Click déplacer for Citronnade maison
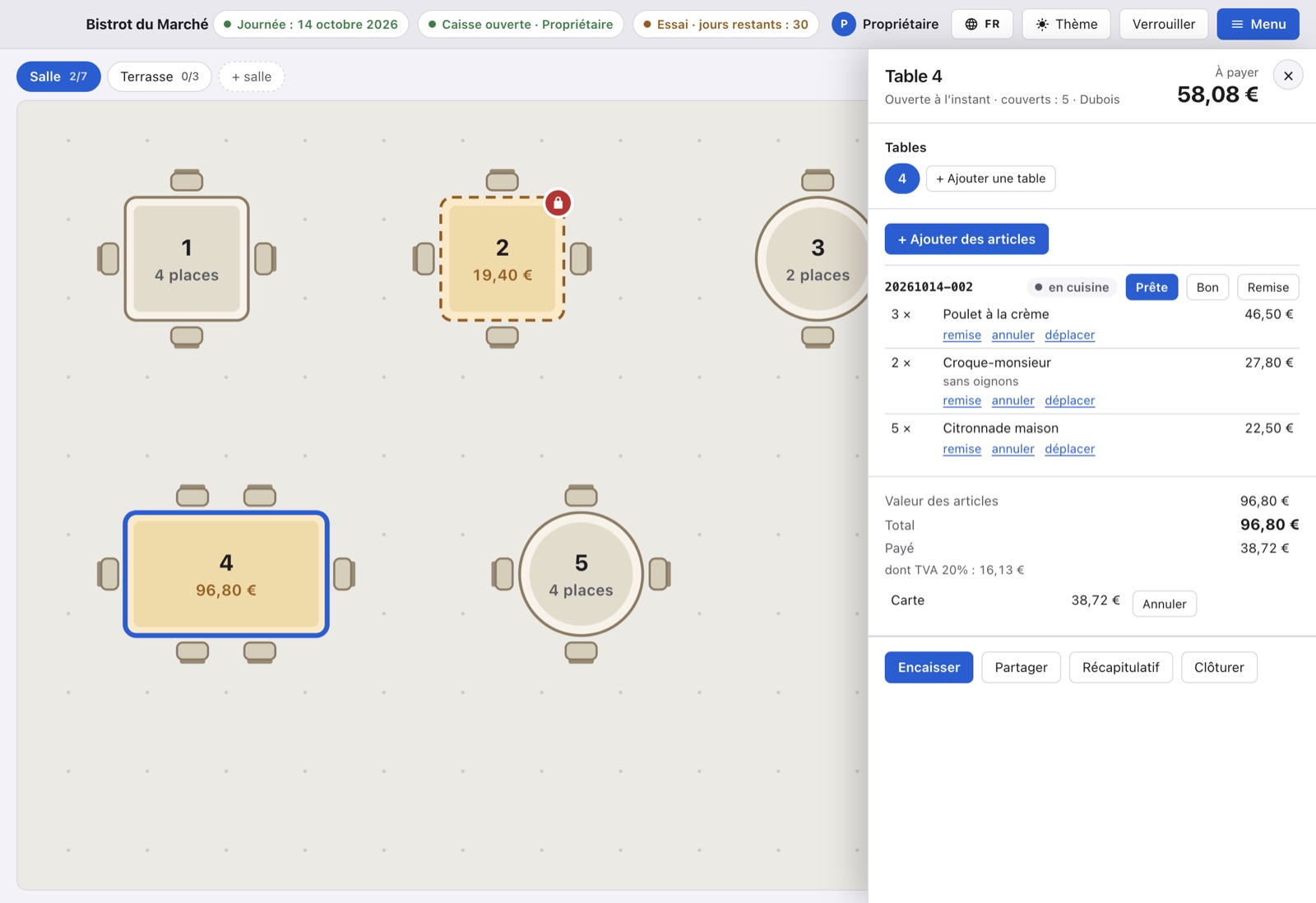The width and height of the screenshot is (1316, 903). 1069,449
